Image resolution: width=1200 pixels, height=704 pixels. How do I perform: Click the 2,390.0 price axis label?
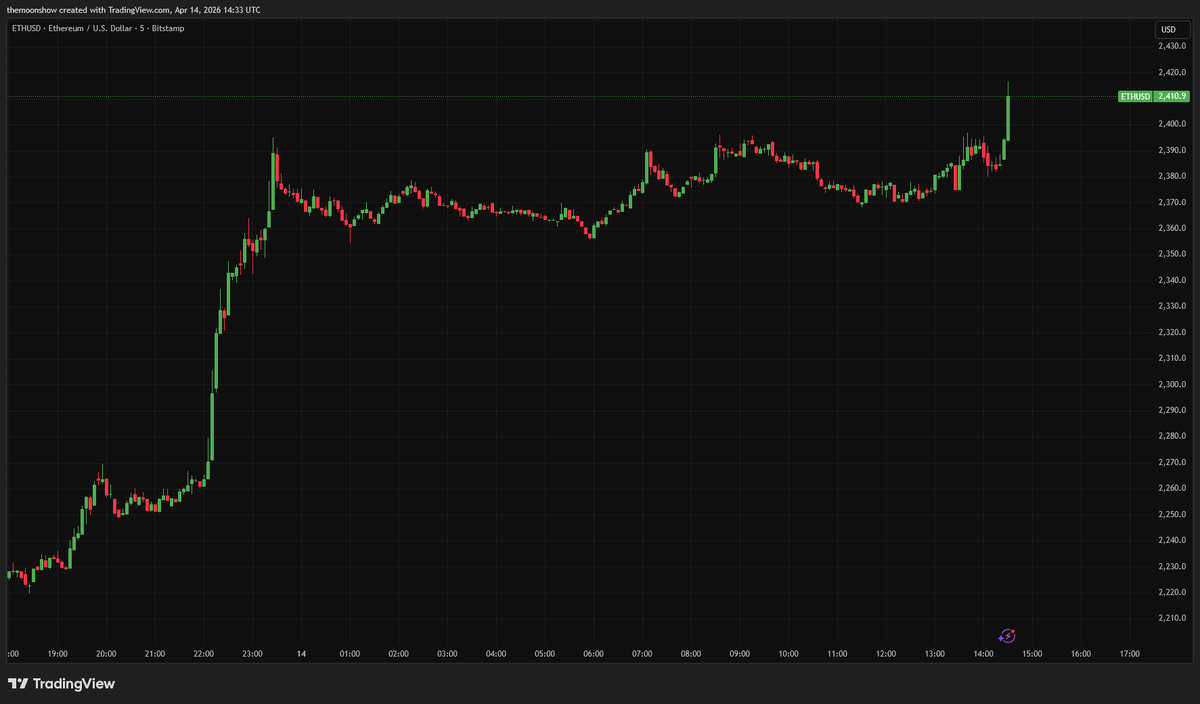1172,150
